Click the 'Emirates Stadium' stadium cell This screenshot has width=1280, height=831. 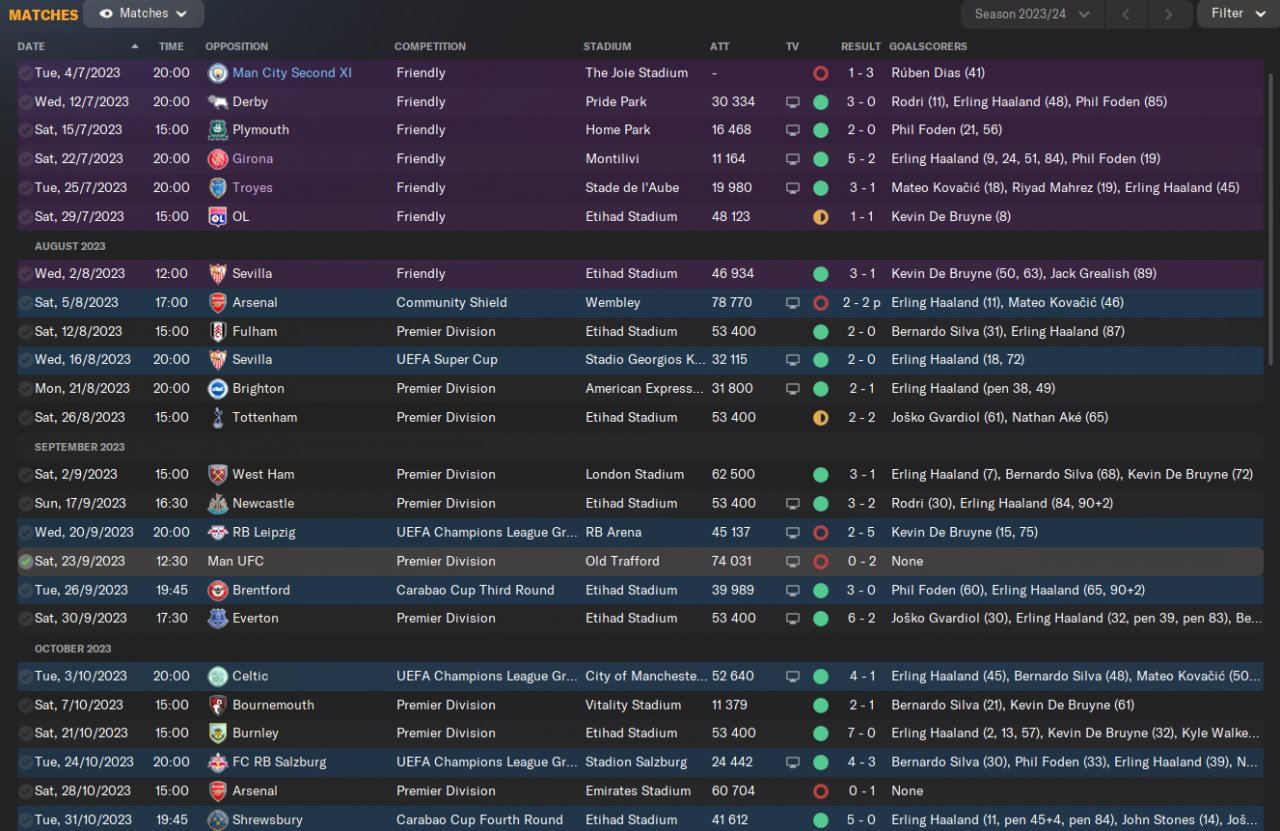click(x=638, y=791)
